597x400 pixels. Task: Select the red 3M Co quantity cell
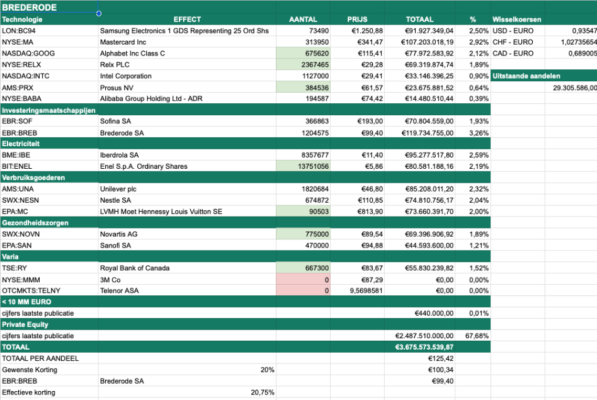(303, 279)
